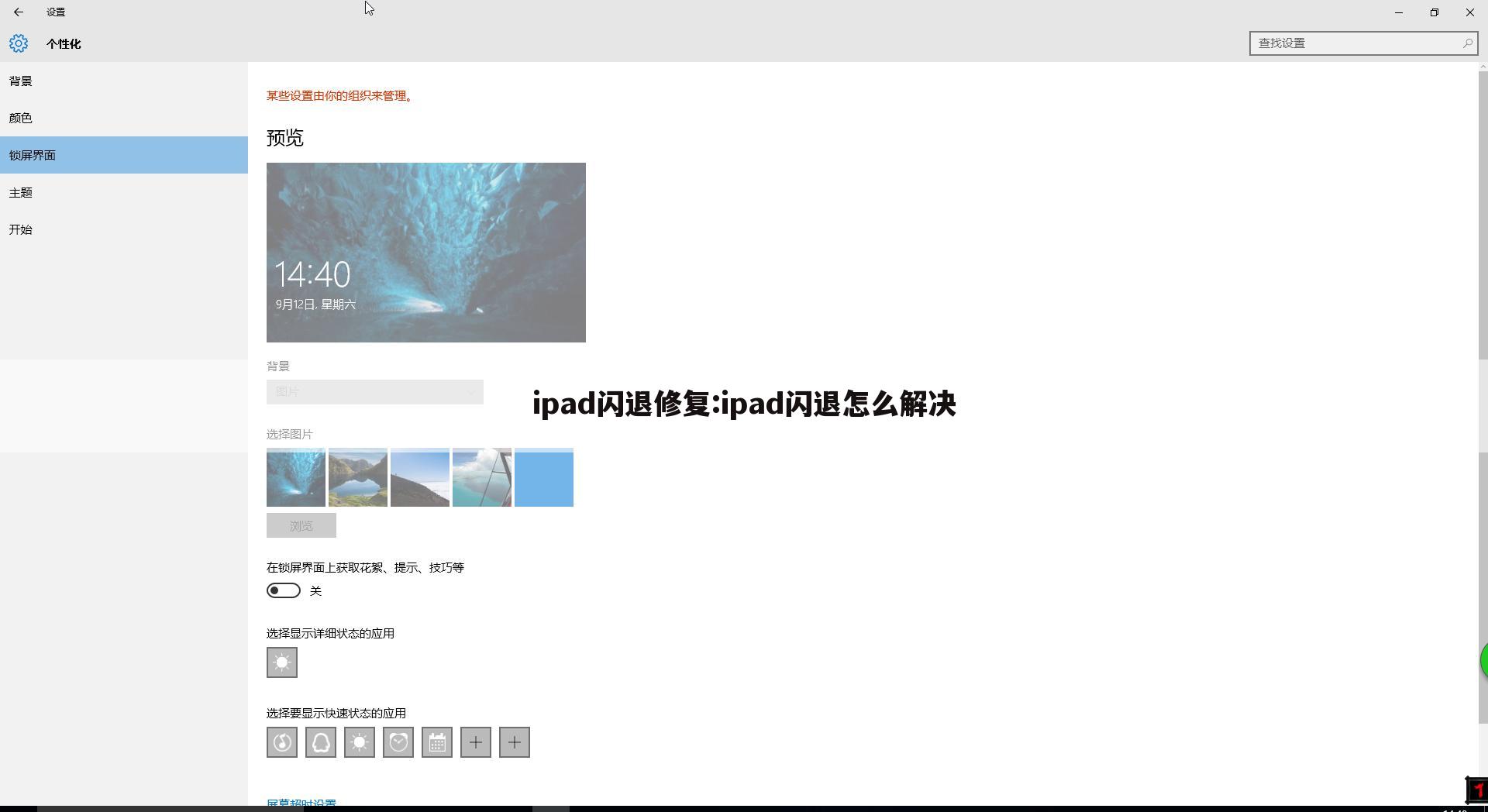Click the QQ penguin quick status icon
Viewport: 1488px width, 812px height.
point(321,742)
